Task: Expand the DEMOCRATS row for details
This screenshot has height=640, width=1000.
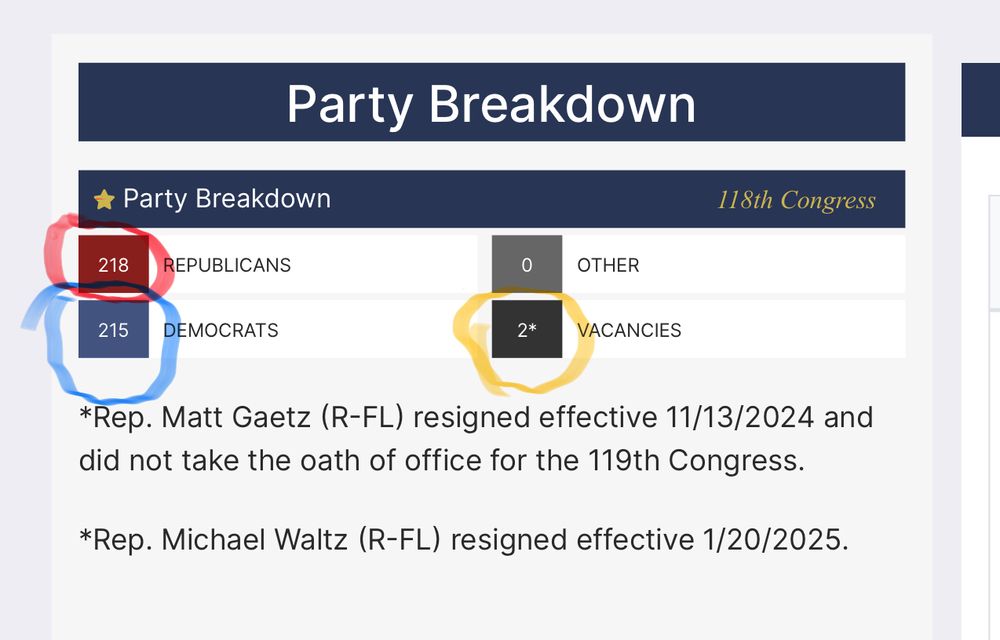Action: point(300,329)
